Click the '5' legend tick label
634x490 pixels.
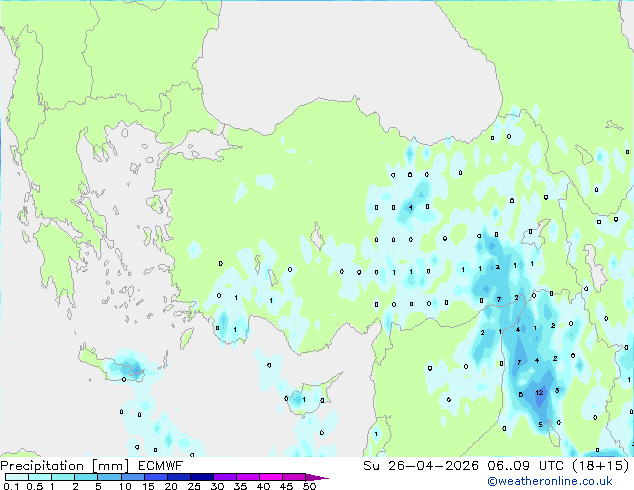pyautogui.click(x=98, y=486)
